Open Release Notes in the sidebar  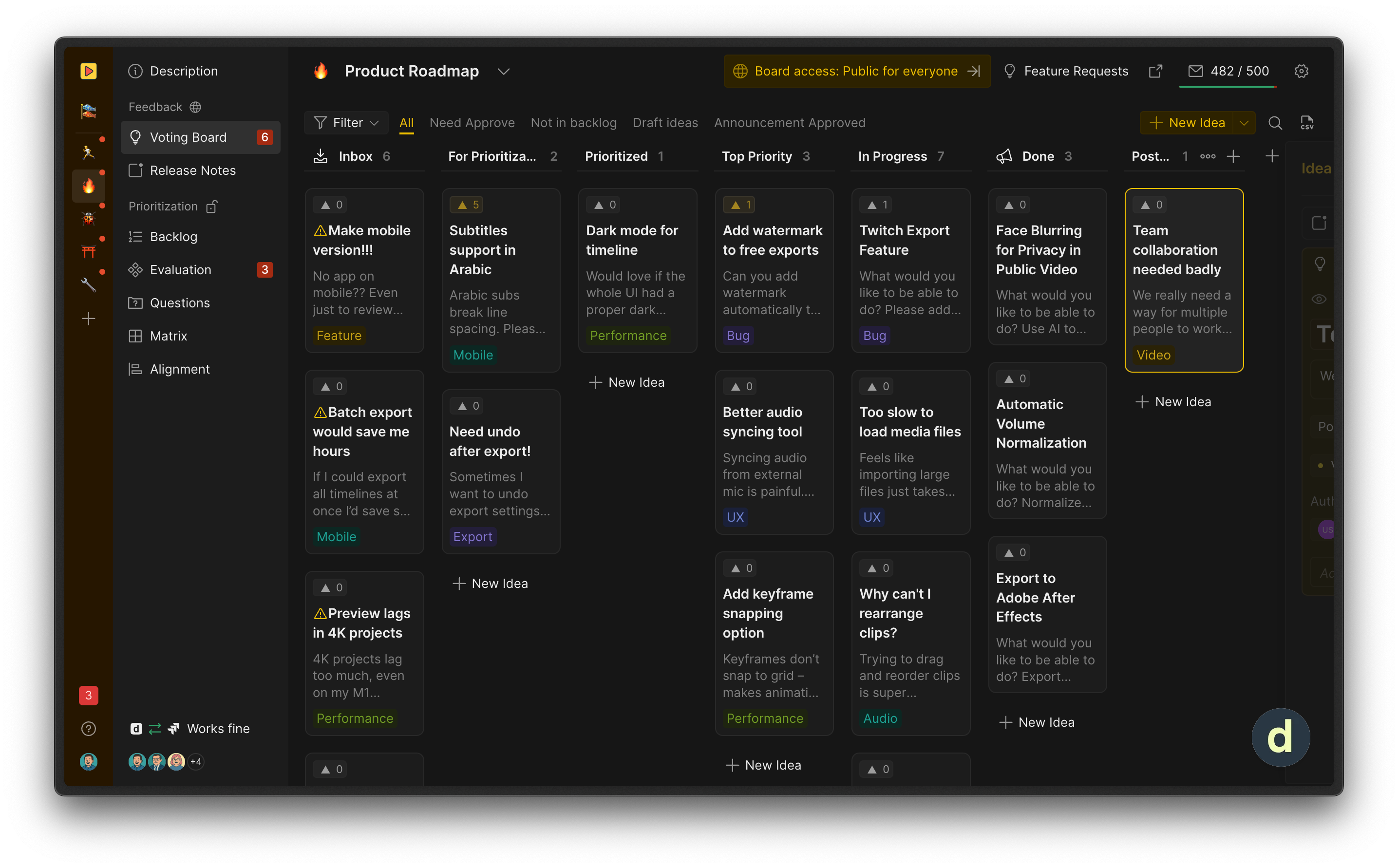pos(192,170)
